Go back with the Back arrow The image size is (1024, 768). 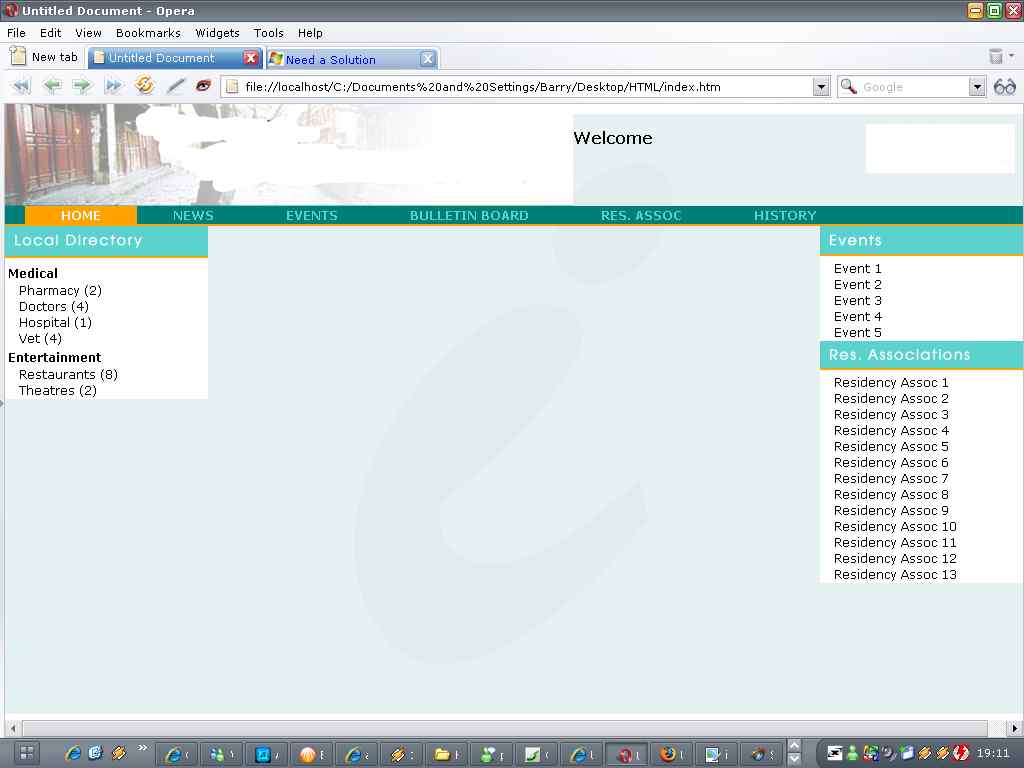click(52, 86)
